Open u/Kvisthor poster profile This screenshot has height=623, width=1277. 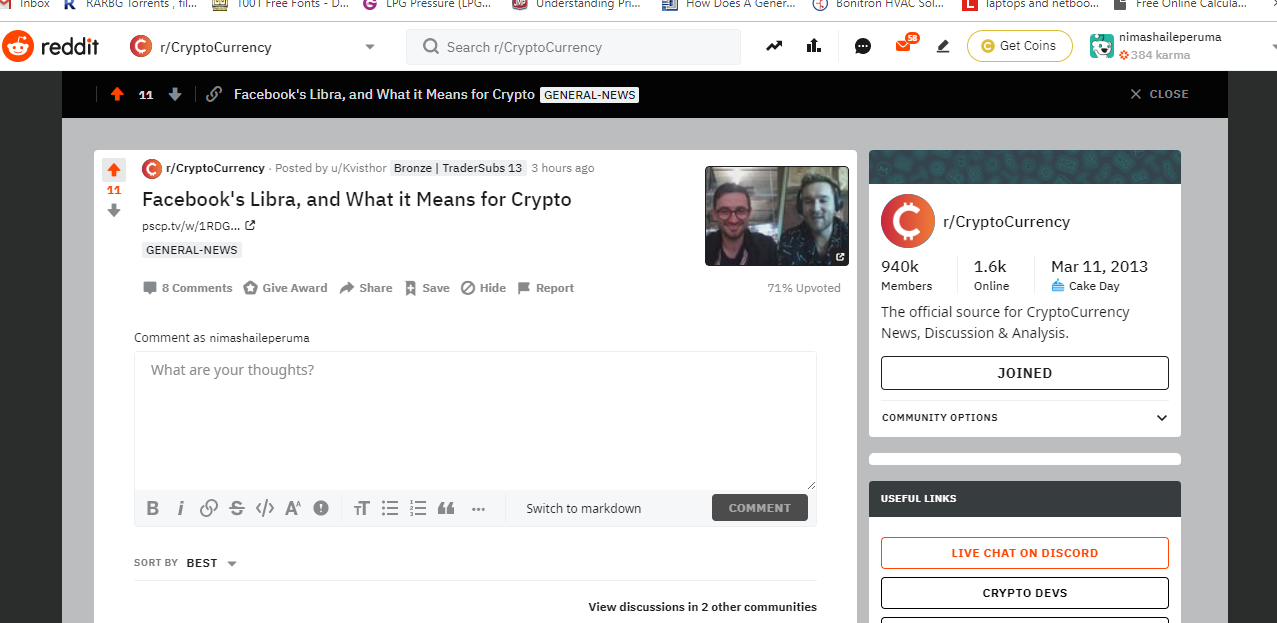pyautogui.click(x=357, y=168)
